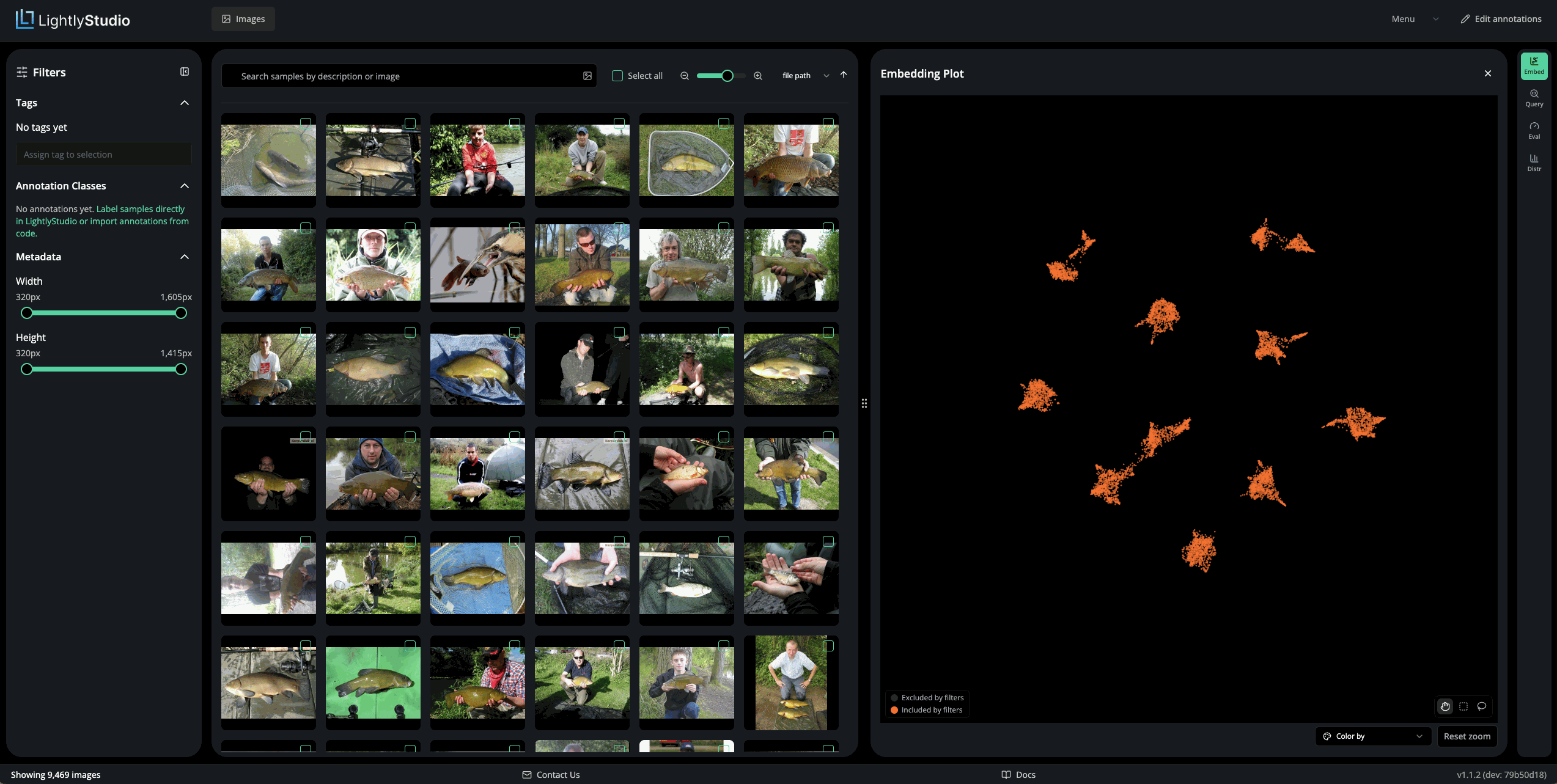The height and width of the screenshot is (784, 1557).
Task: Switch to the Images tab
Action: [243, 19]
